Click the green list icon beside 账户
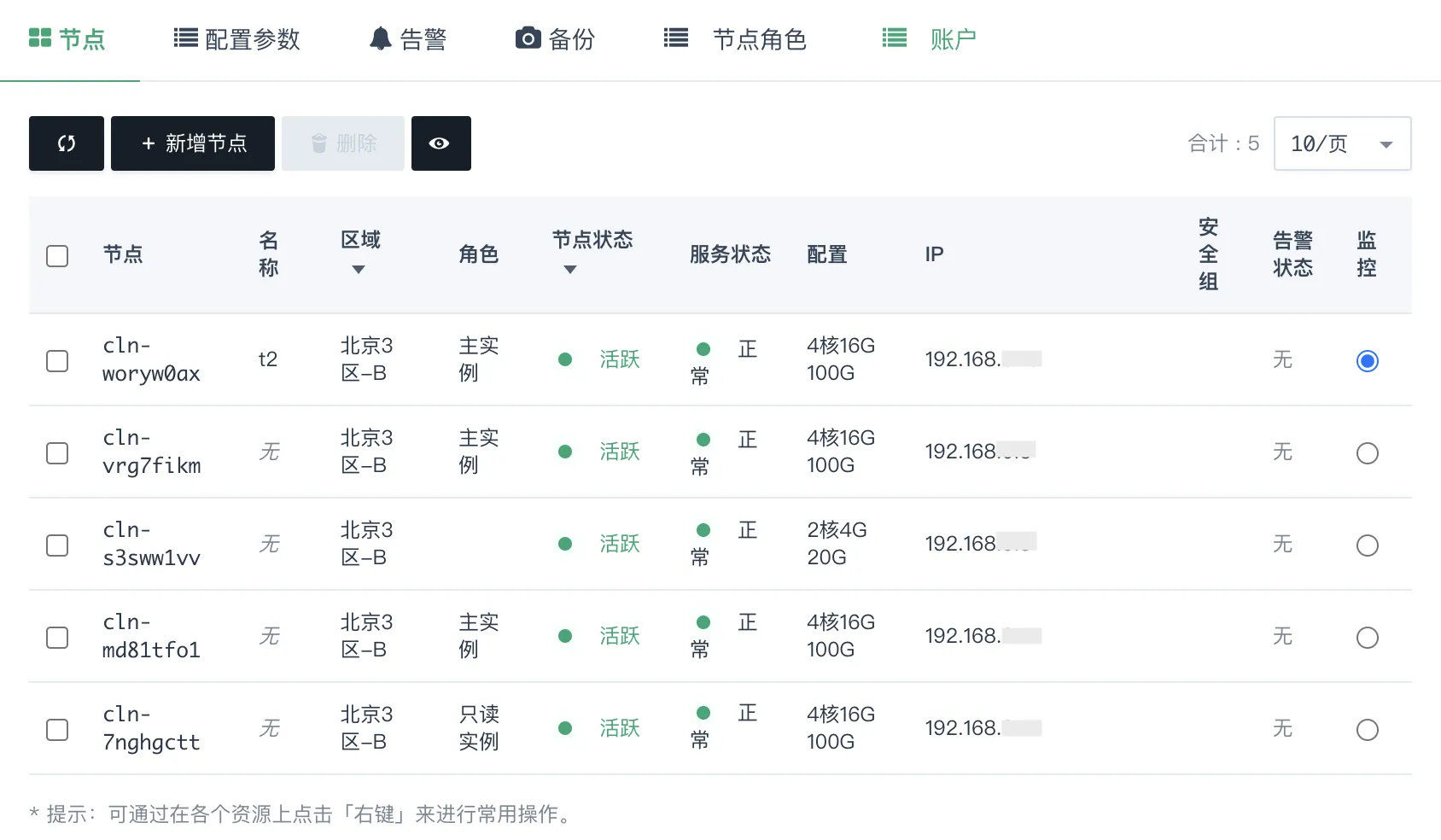The width and height of the screenshot is (1441, 840). click(895, 38)
